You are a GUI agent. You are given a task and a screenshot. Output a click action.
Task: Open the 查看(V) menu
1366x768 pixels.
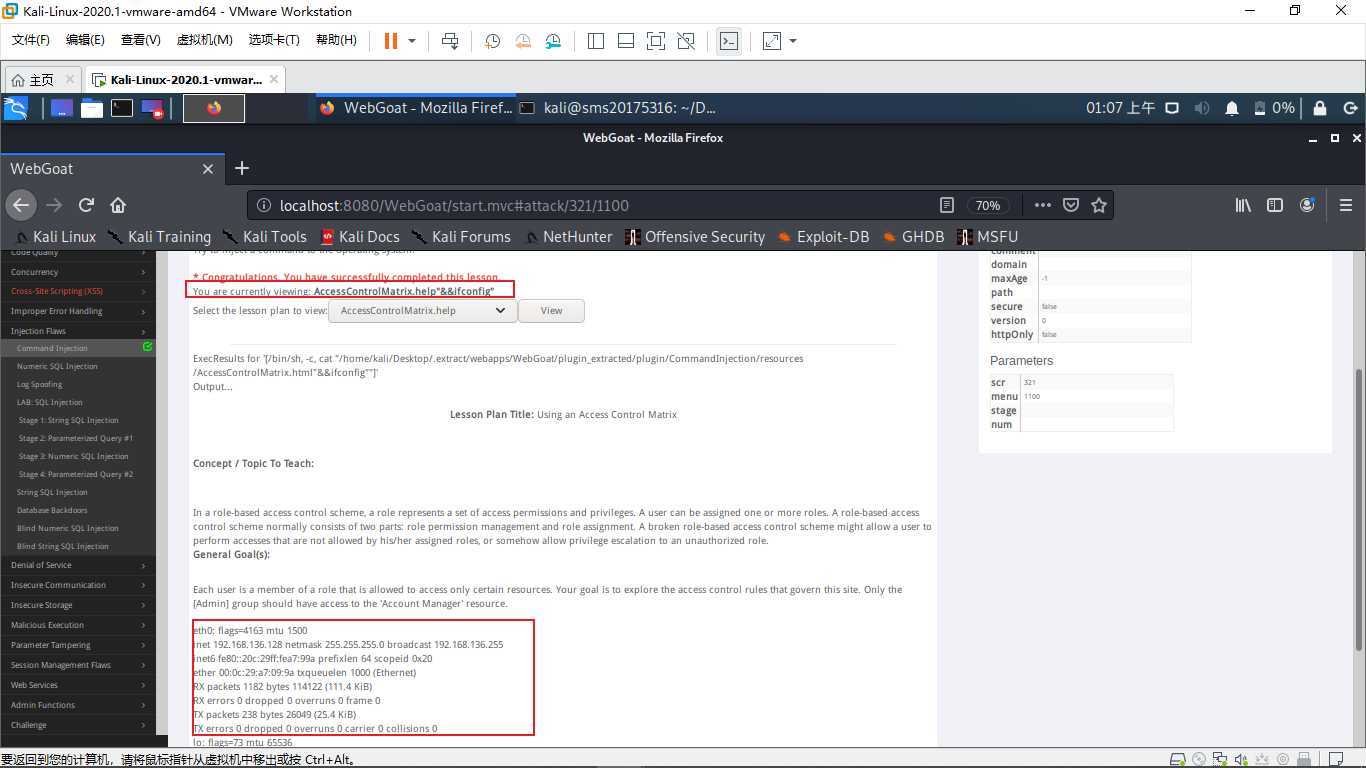[x=140, y=40]
